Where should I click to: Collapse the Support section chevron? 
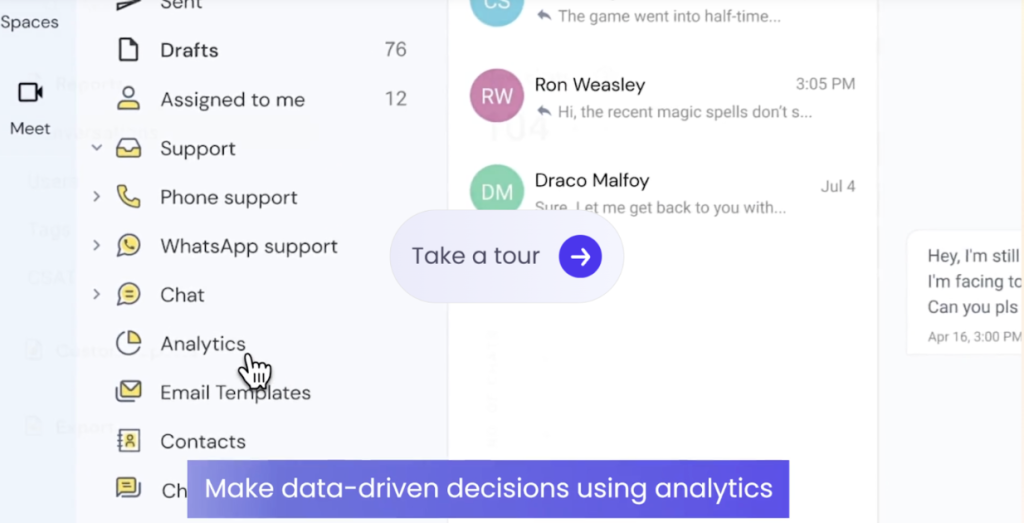point(97,149)
